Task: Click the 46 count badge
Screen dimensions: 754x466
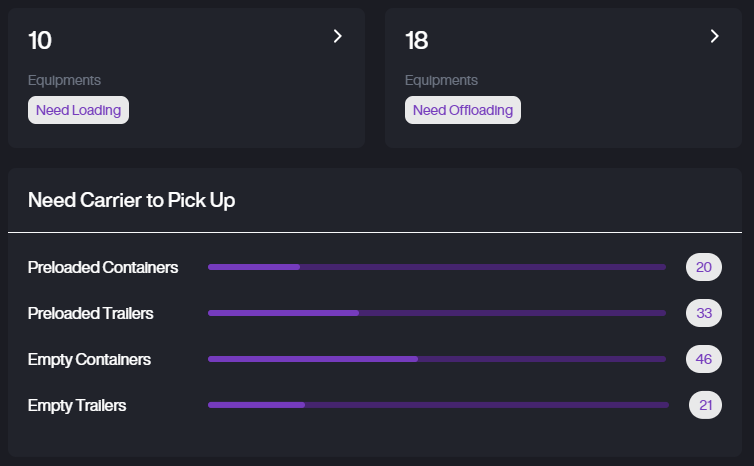Action: (703, 359)
